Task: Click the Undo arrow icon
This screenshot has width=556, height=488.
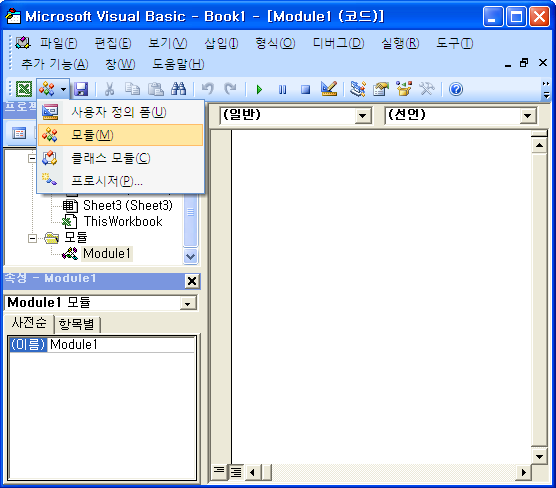Action: (208, 89)
